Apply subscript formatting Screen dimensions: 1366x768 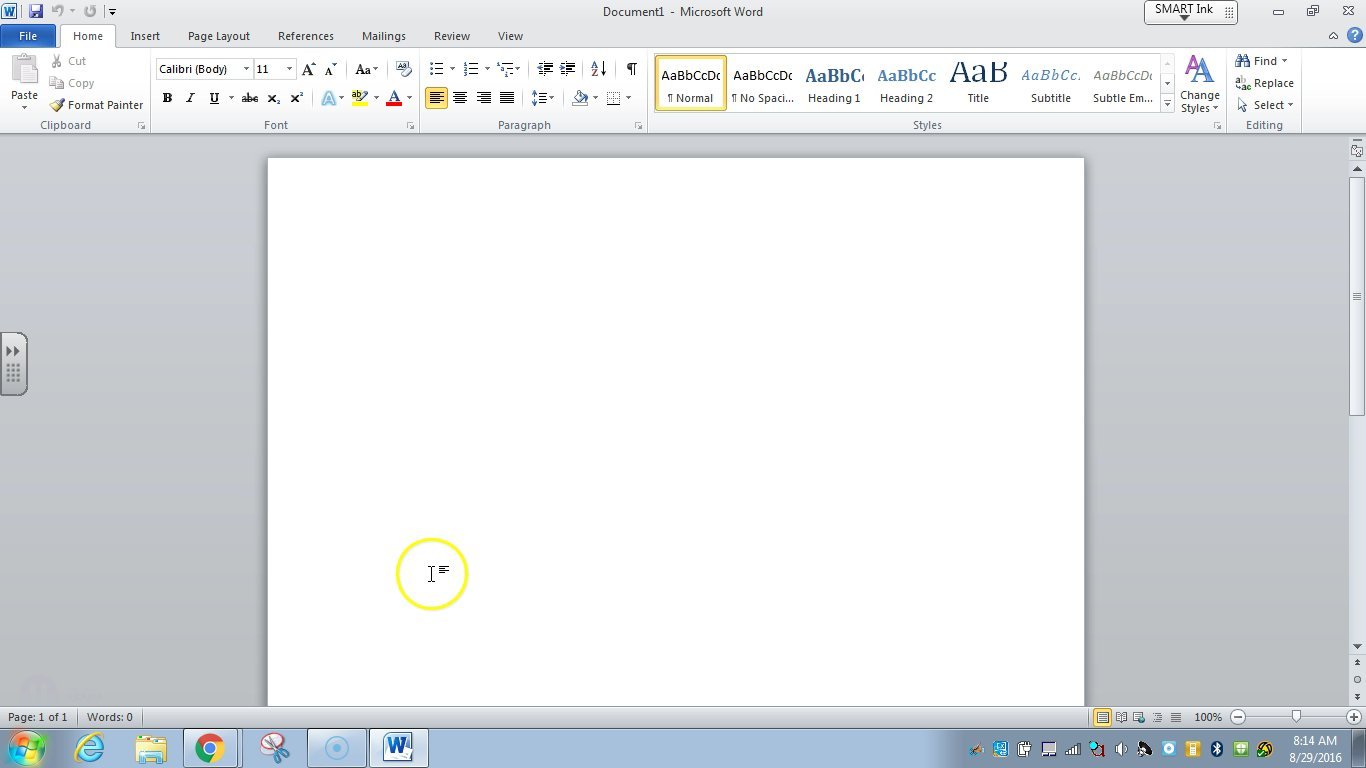272,97
